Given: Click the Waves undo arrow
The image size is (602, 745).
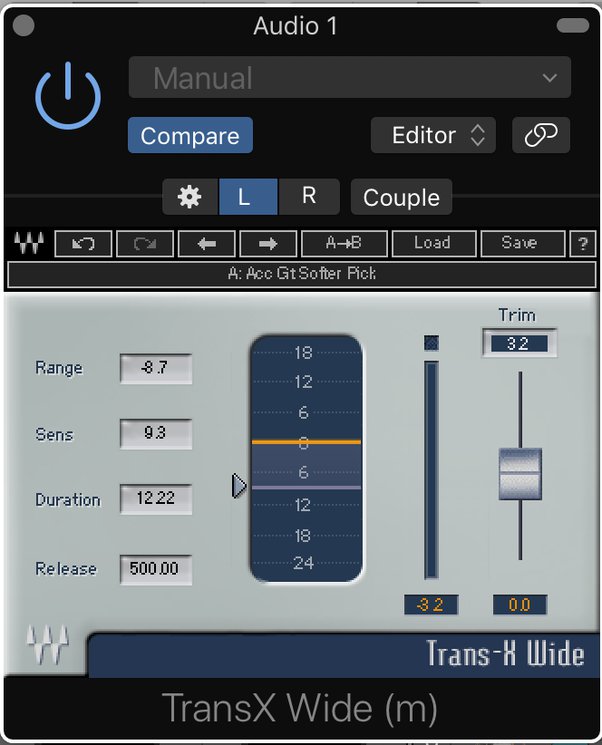Looking at the screenshot, I should (84, 244).
